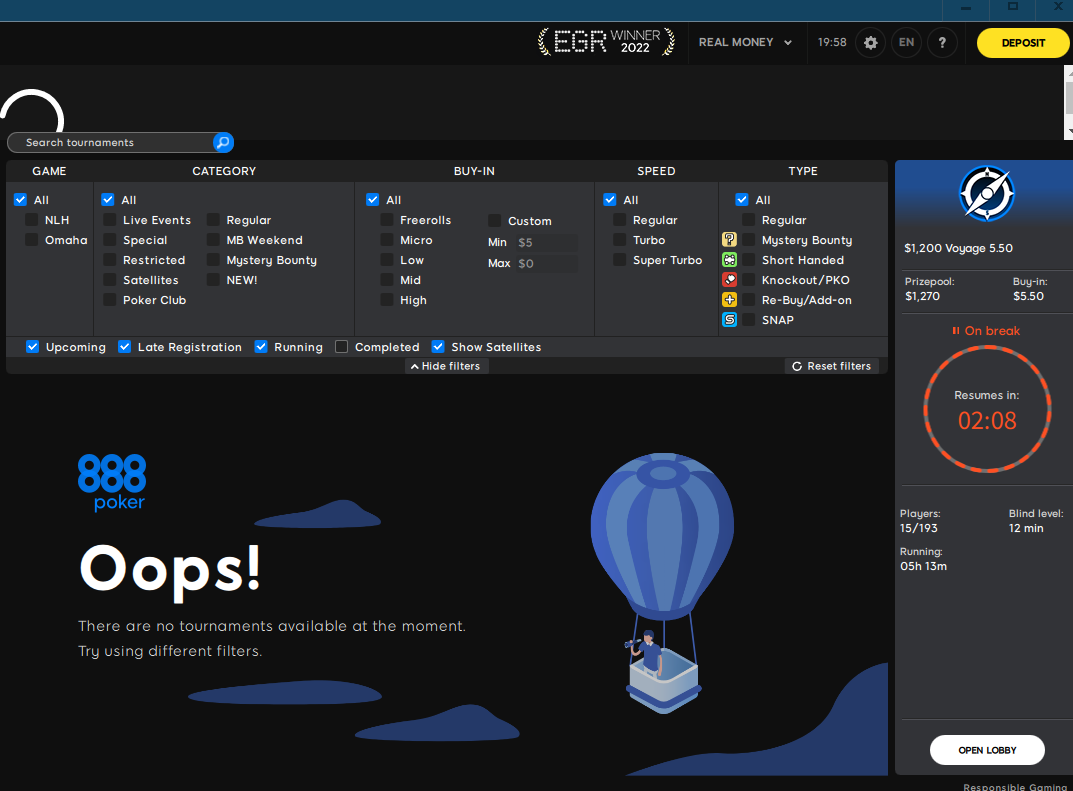The height and width of the screenshot is (791, 1073).
Task: Toggle the NLH game checkbox
Action: click(31, 220)
